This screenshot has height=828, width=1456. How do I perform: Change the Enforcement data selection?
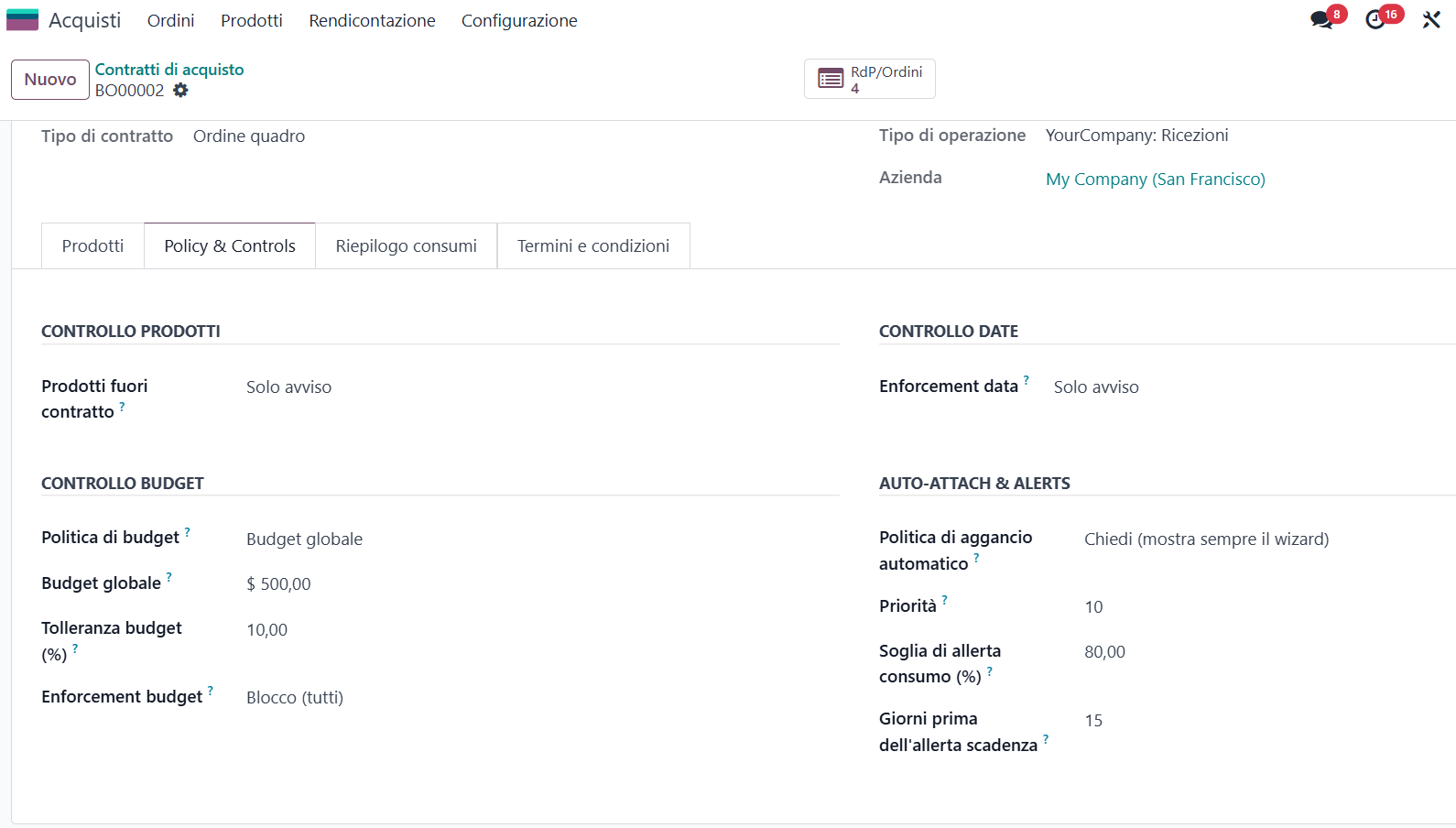coord(1245,387)
